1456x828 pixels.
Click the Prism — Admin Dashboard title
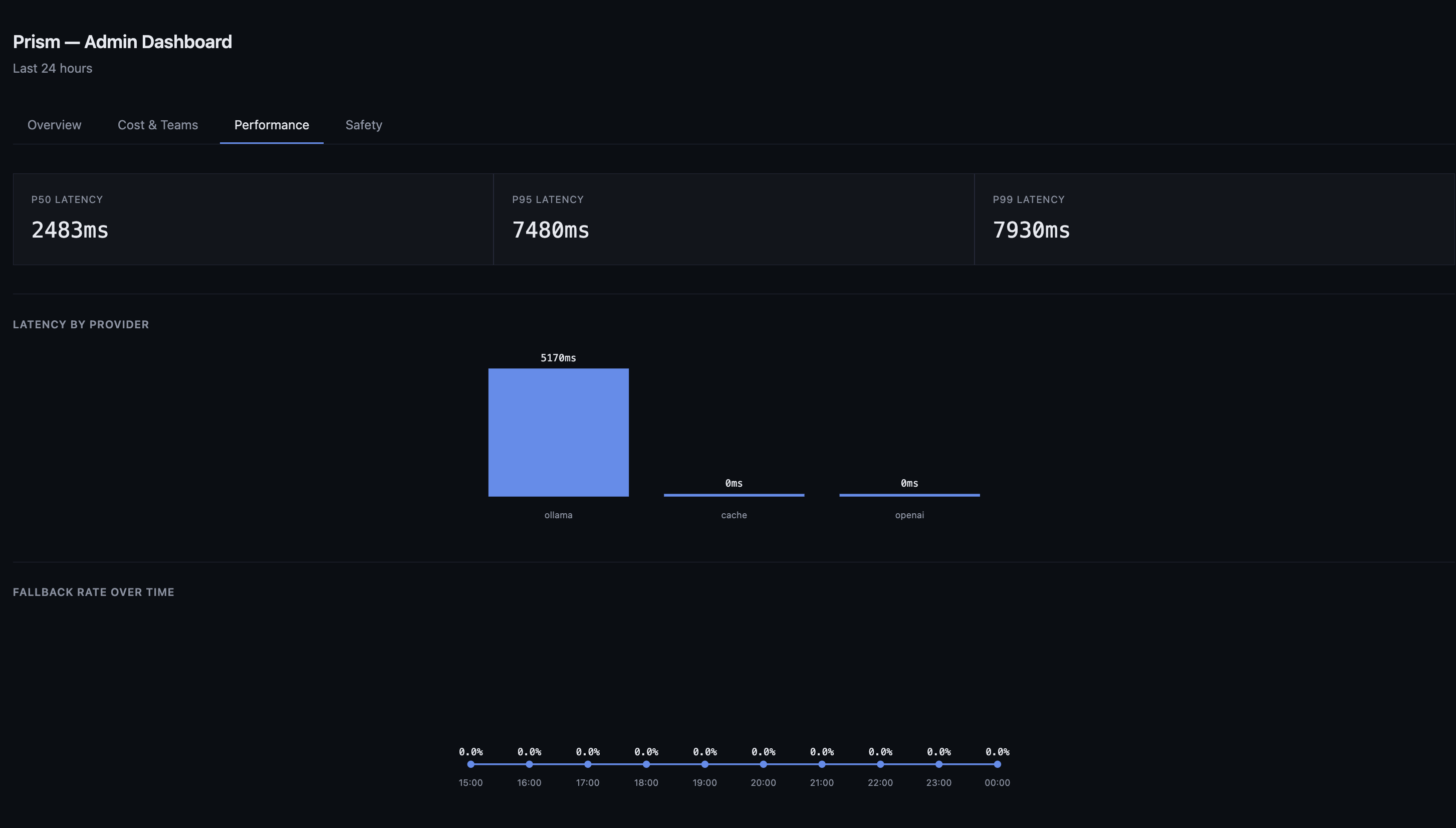122,42
